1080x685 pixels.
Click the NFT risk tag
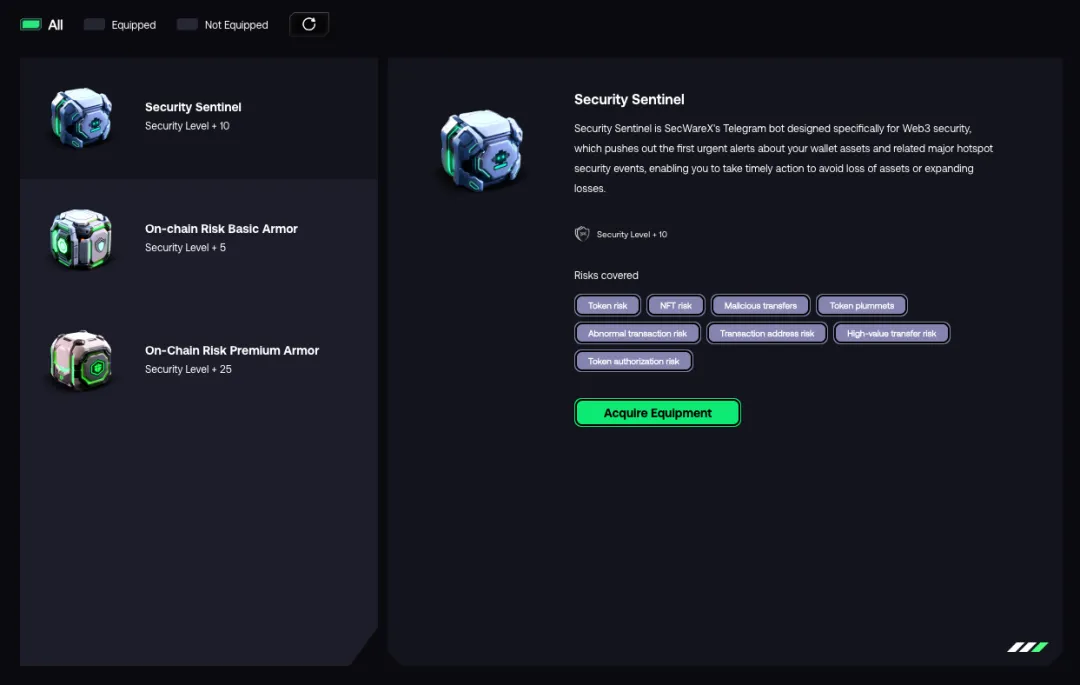(x=676, y=306)
